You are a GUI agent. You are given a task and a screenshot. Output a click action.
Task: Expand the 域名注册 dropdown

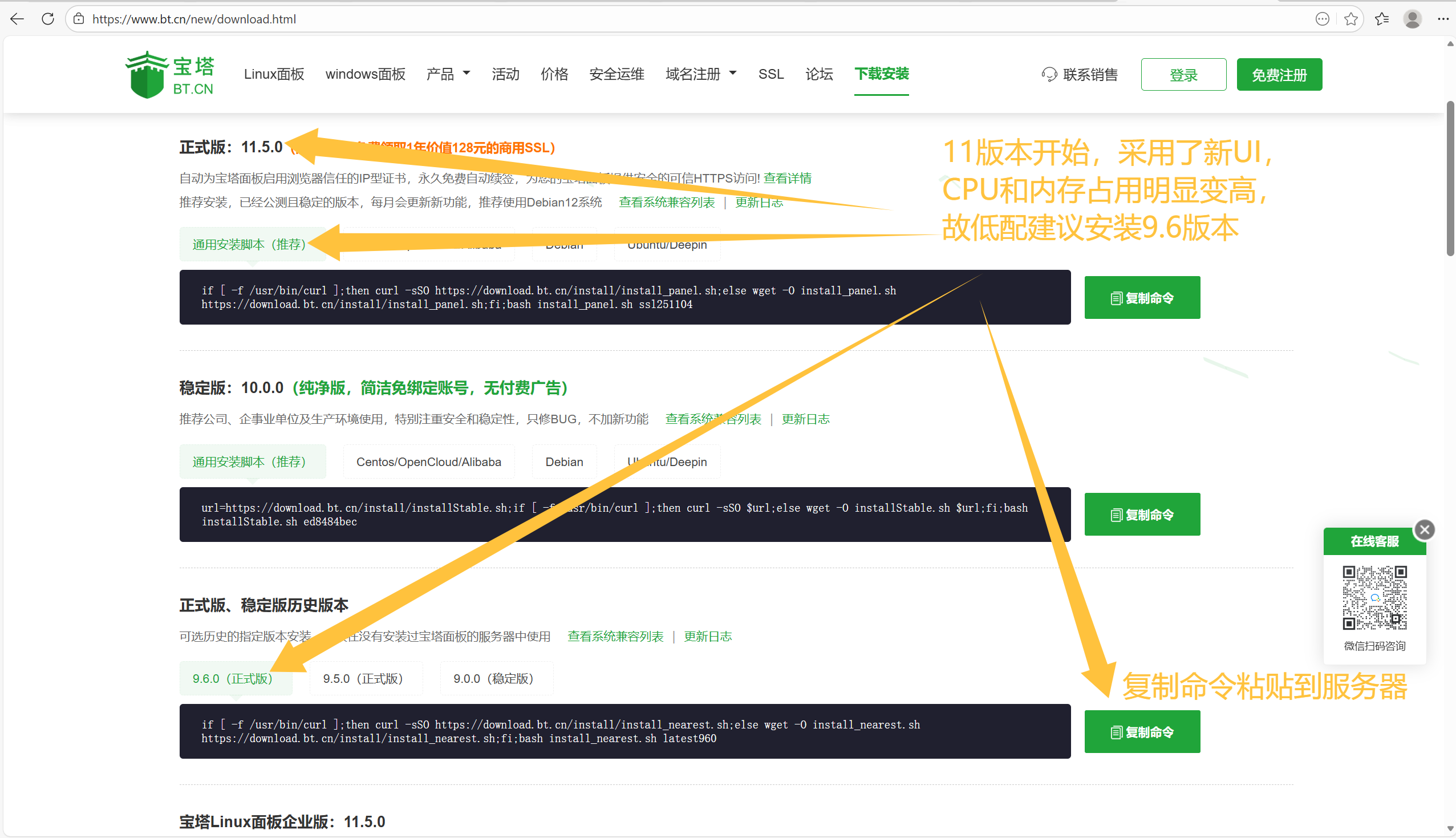pyautogui.click(x=700, y=74)
